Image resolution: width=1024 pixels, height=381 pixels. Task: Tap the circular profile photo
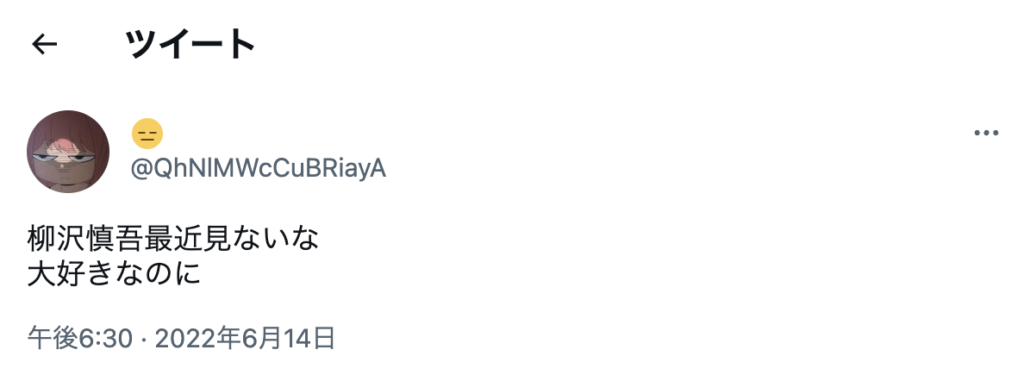point(68,152)
